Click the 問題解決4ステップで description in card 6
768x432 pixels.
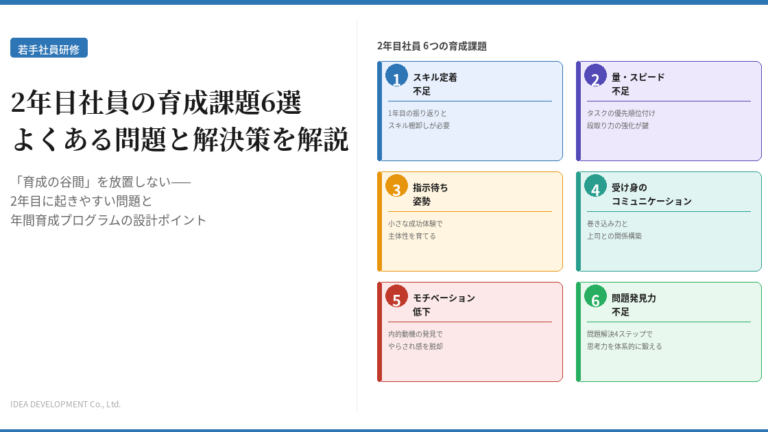(619, 333)
